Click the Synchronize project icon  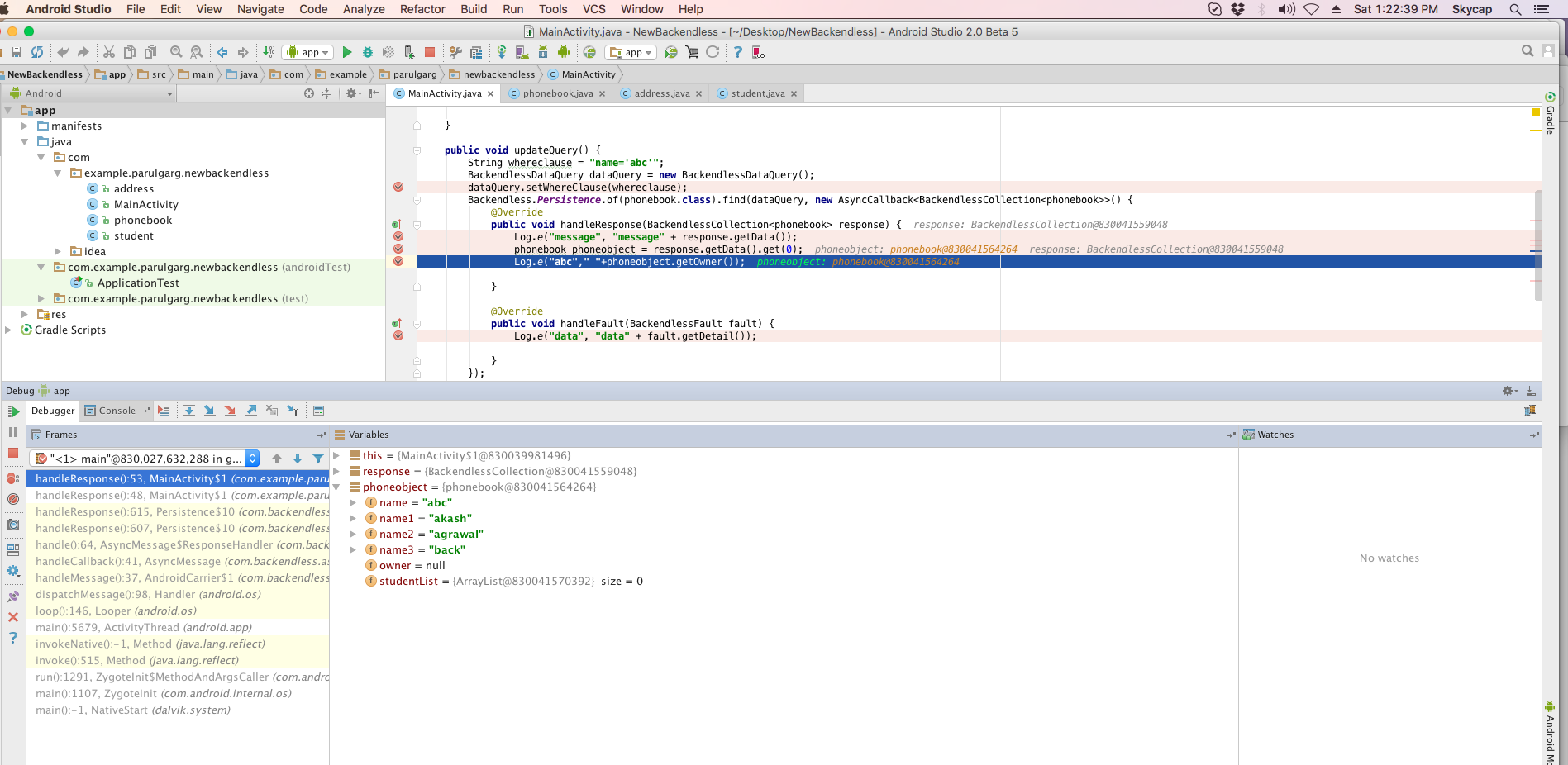37,52
